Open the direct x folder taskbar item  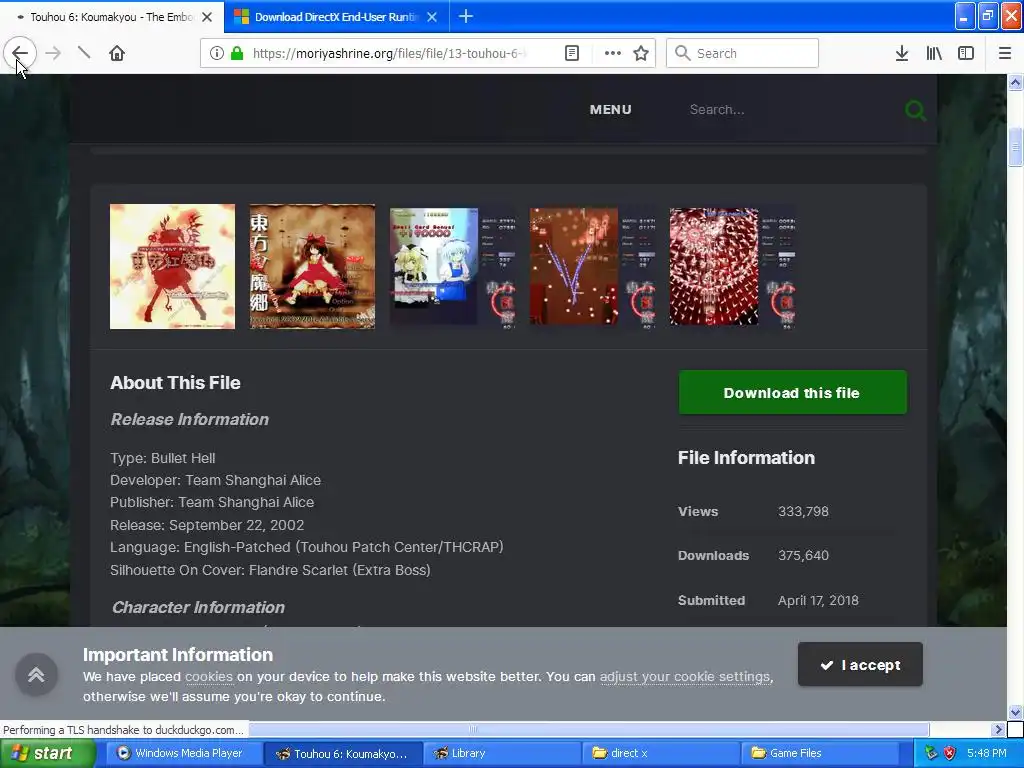tap(661, 754)
